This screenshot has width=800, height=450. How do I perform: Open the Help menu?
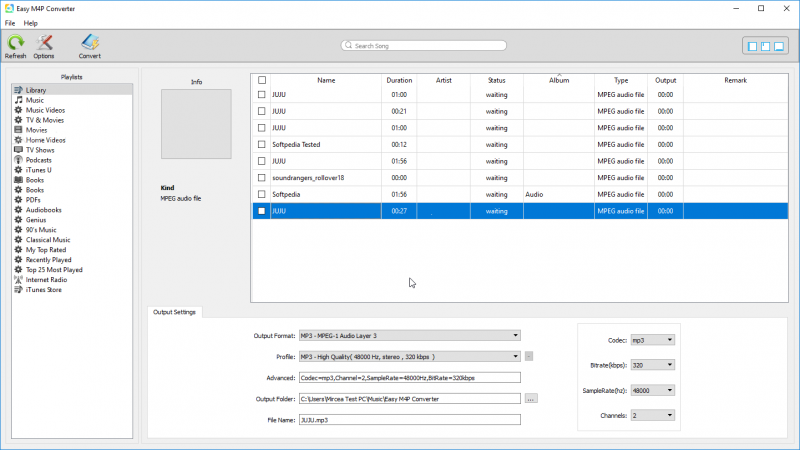point(31,23)
